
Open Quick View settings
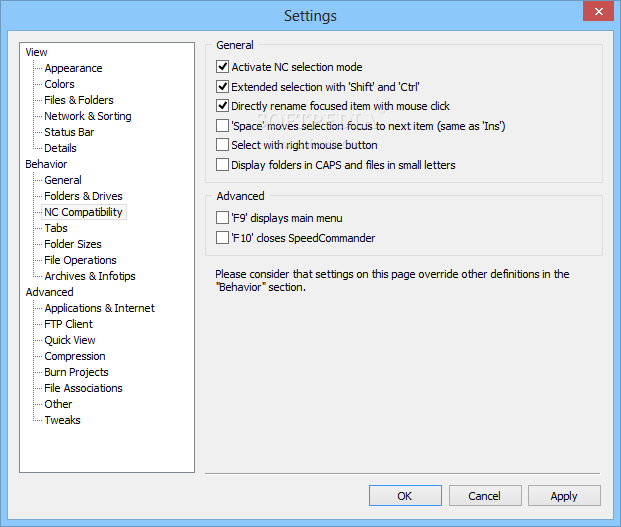70,340
